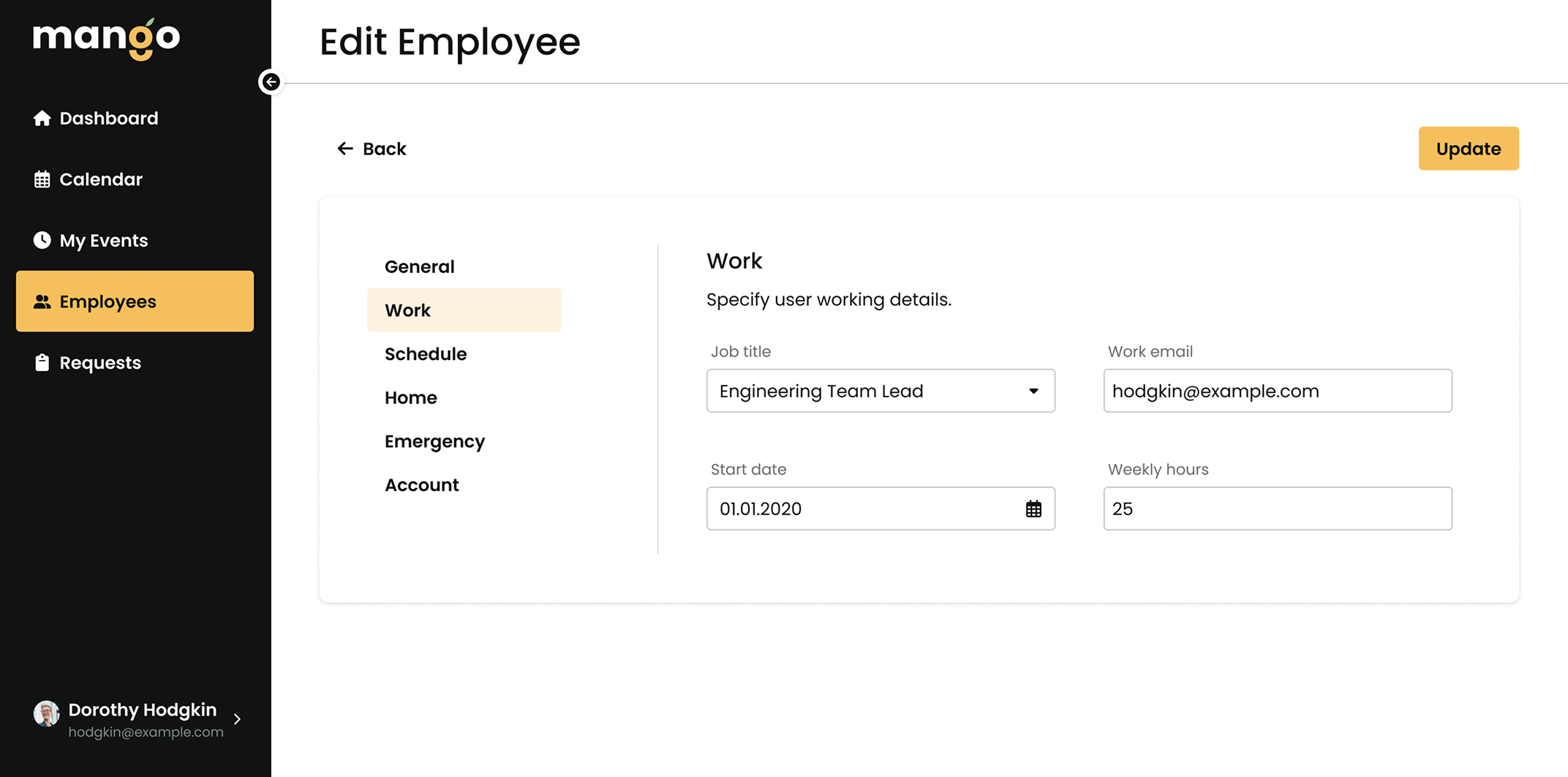Expand Dorothy Hodgkin's profile chevron
This screenshot has width=1568, height=777.
tap(237, 719)
